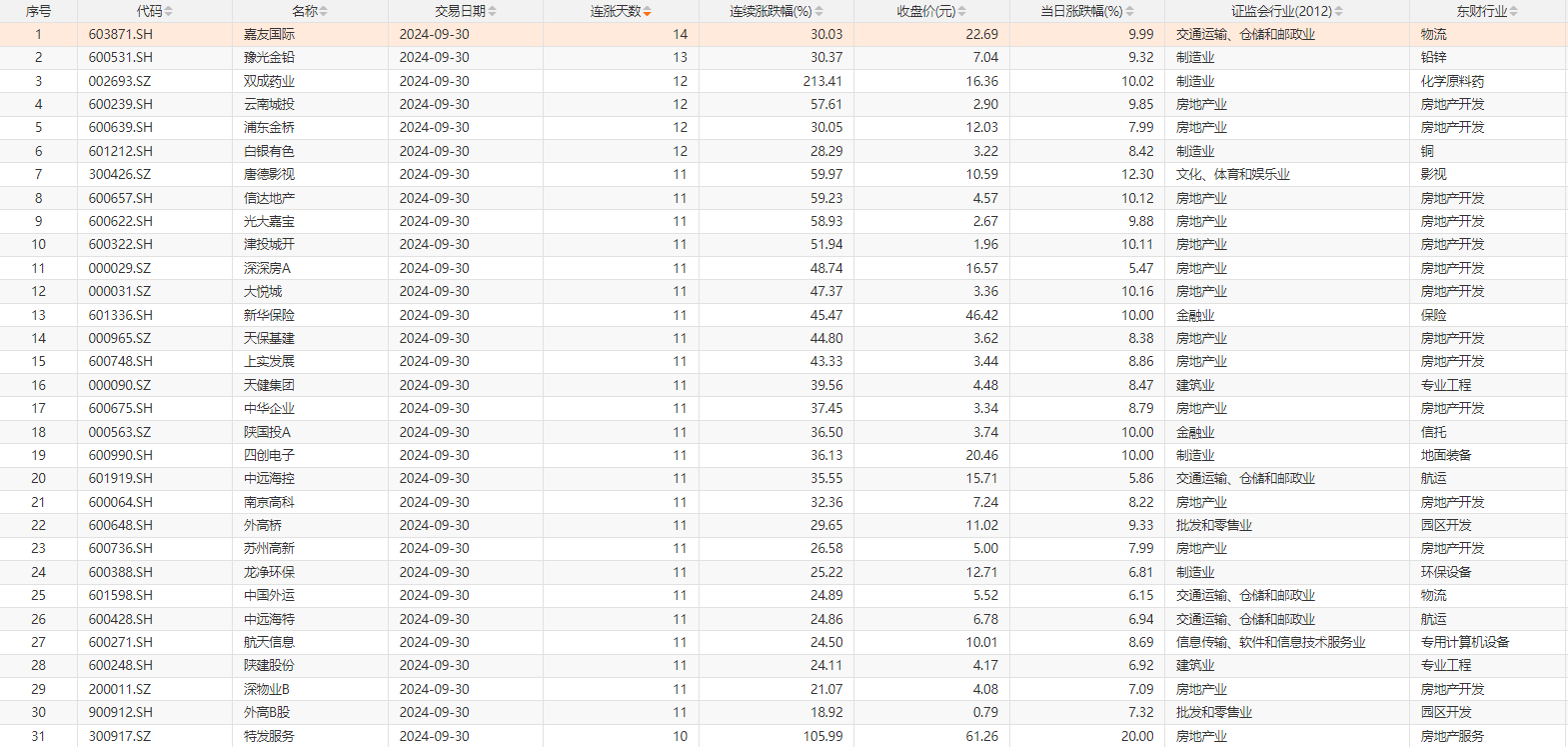
Task: Click the 铅锌 industry cell
Action: point(1434,57)
